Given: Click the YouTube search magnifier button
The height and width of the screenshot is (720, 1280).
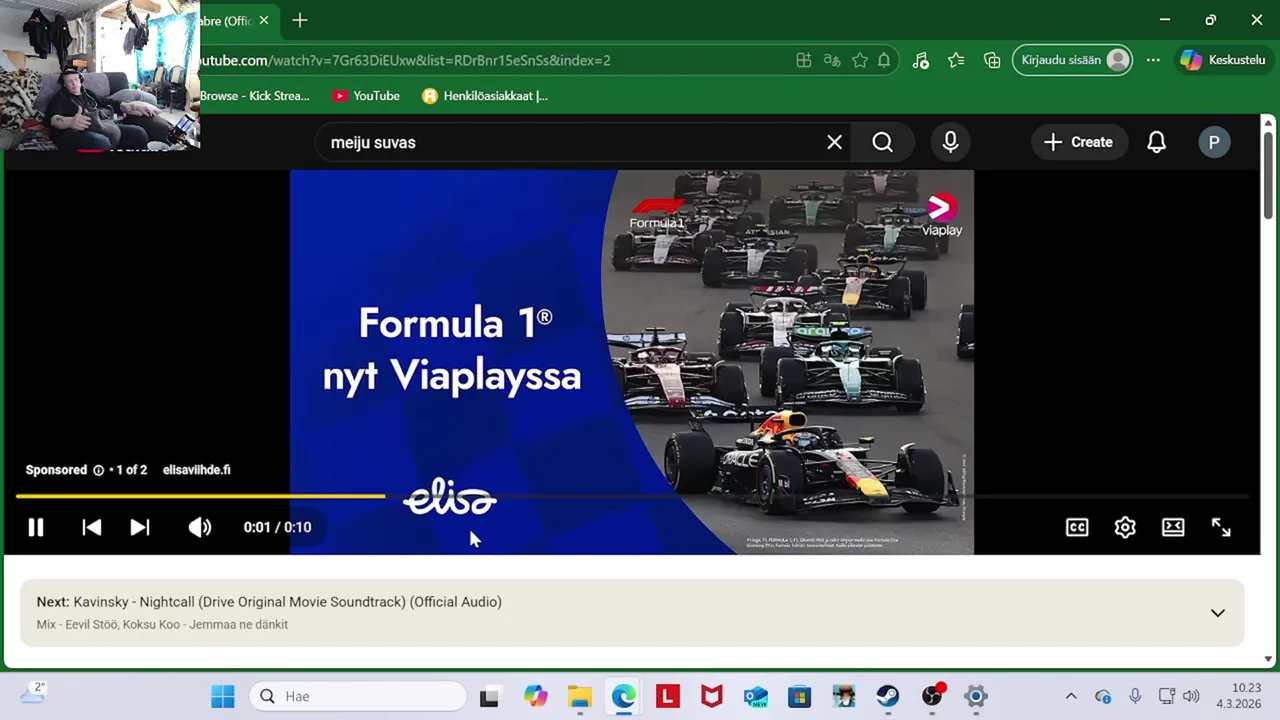Looking at the screenshot, I should point(882,142).
